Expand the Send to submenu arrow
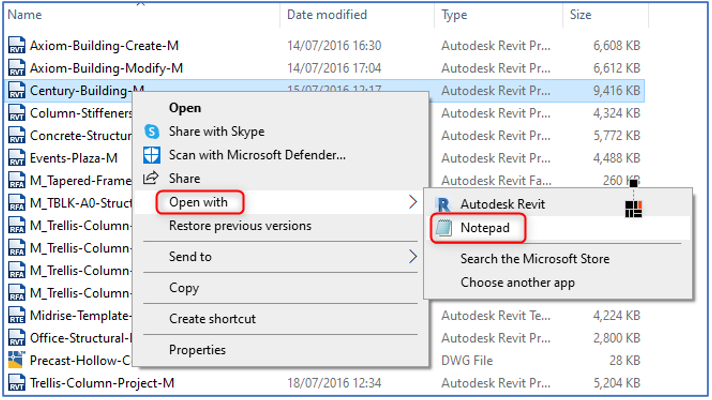Image resolution: width=712 pixels, height=400 pixels. tap(412, 257)
